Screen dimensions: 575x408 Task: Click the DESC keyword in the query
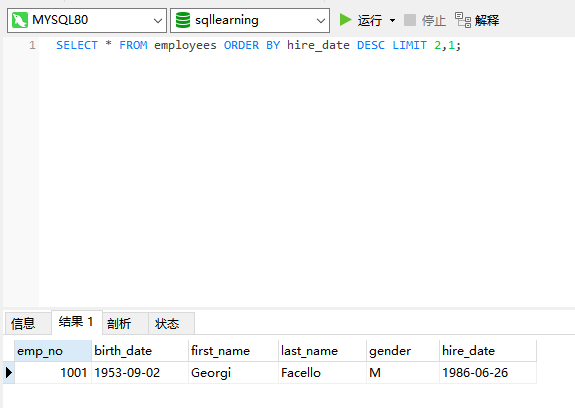(x=371, y=45)
